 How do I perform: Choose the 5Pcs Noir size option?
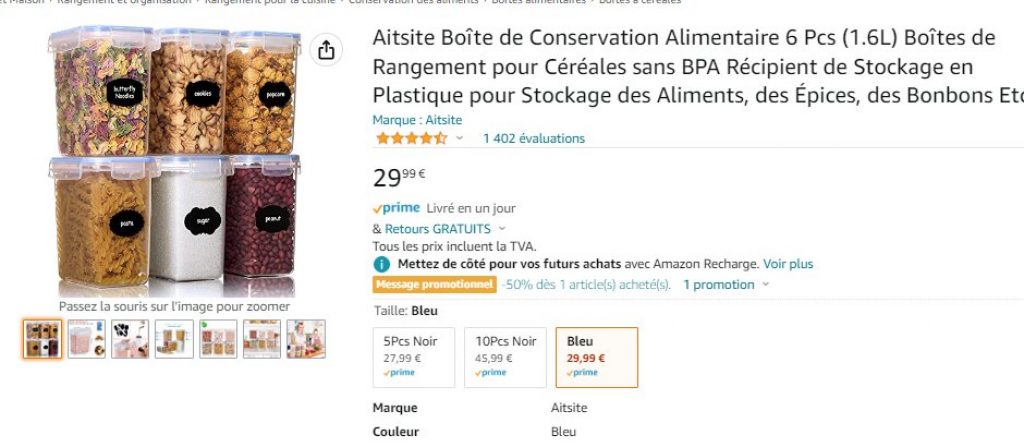(x=413, y=357)
